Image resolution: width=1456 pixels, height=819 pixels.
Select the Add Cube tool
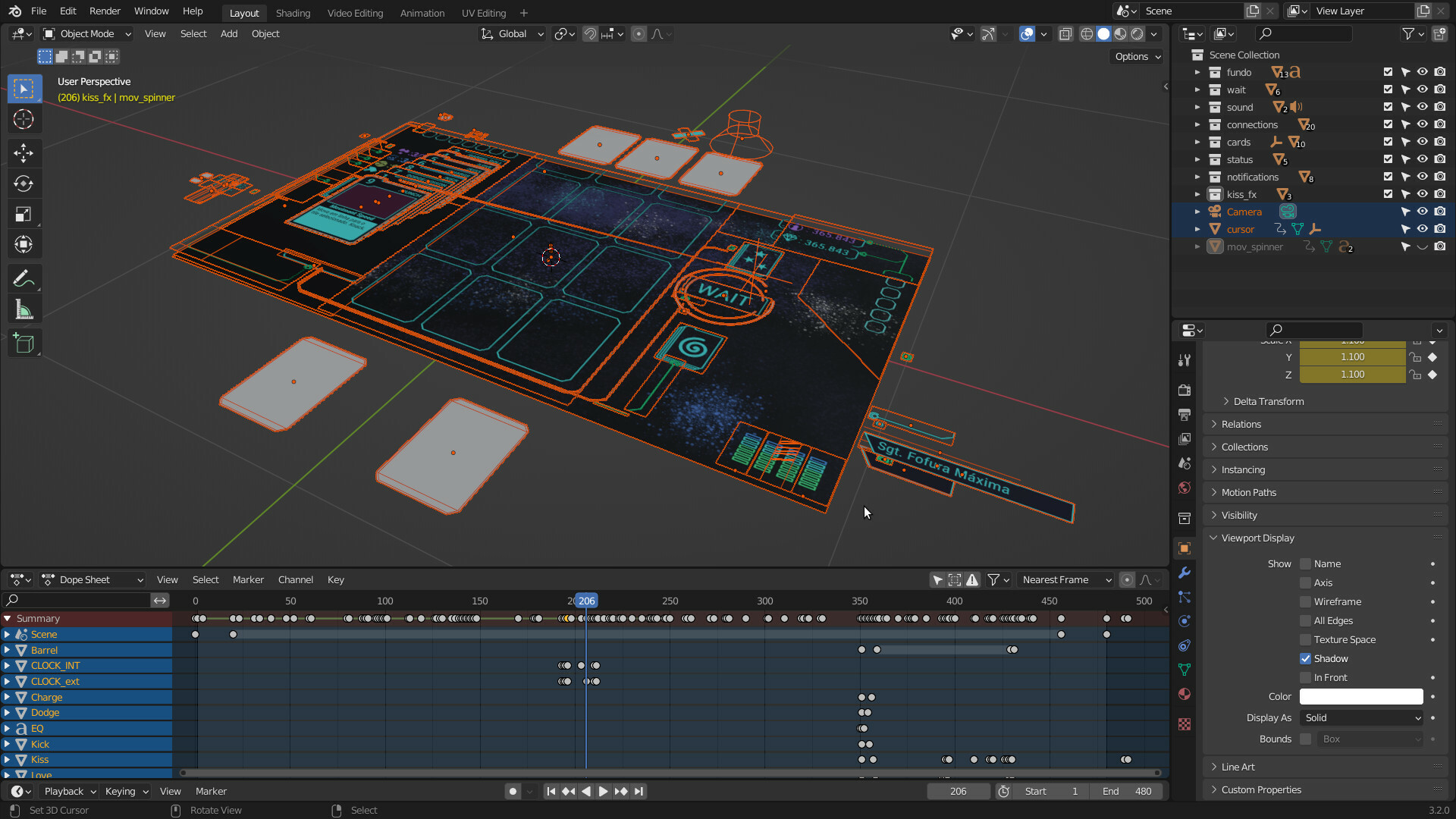(24, 344)
